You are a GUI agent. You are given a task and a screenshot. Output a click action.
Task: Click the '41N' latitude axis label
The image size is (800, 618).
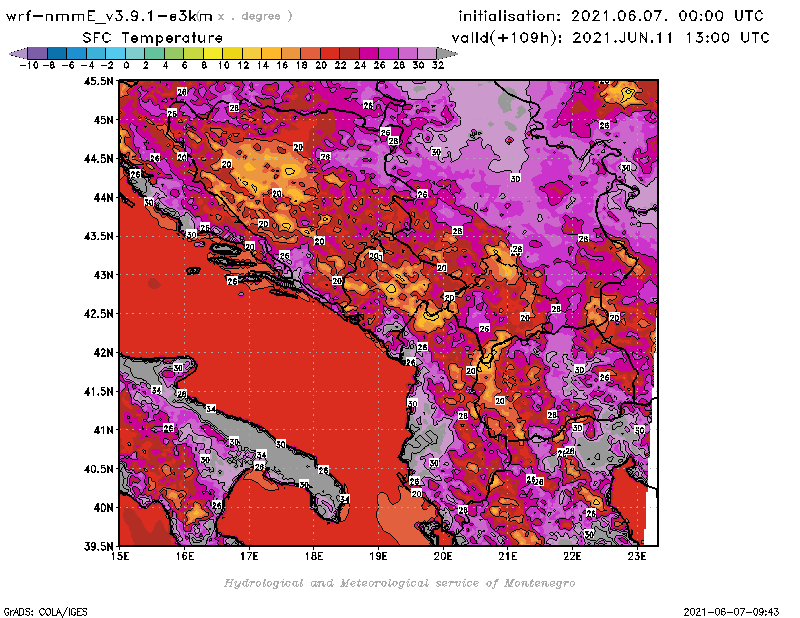coord(103,430)
